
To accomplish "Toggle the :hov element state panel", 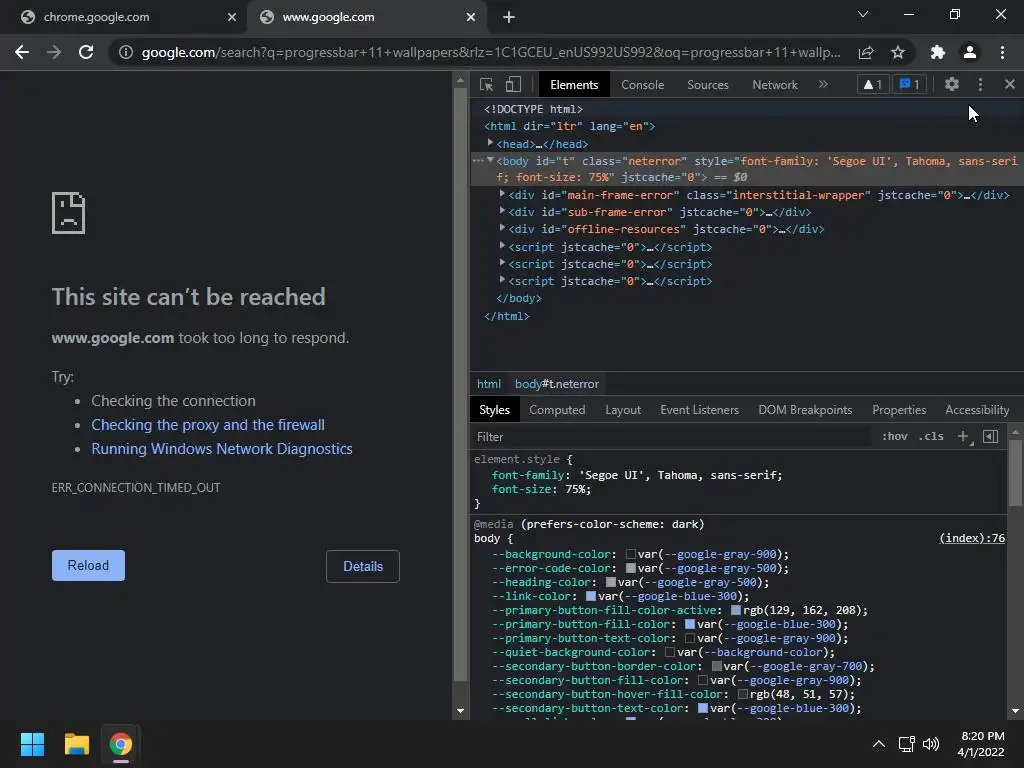I will 895,436.
